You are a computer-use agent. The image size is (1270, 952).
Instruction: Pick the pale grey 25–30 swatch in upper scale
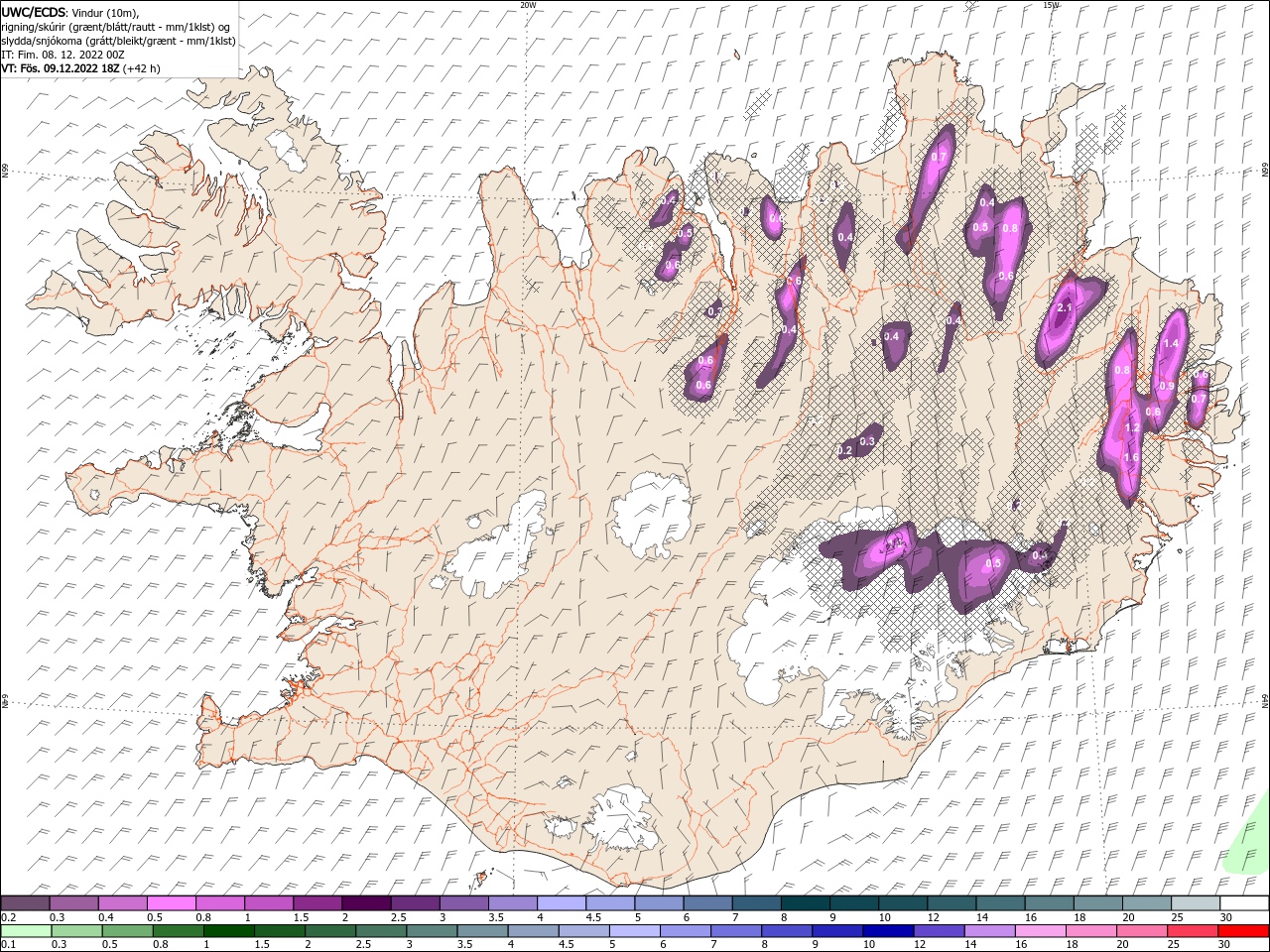1196,903
